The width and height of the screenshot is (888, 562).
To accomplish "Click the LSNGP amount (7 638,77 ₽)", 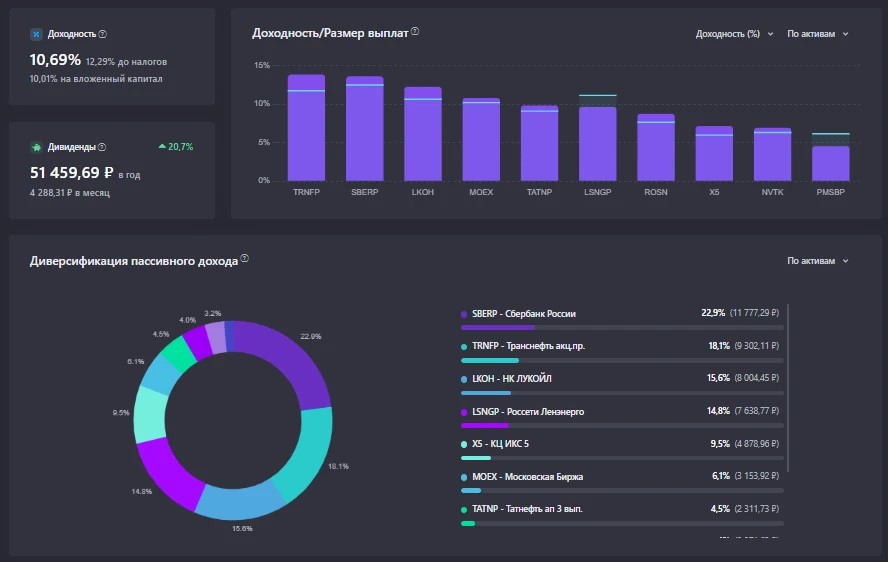I will point(757,411).
